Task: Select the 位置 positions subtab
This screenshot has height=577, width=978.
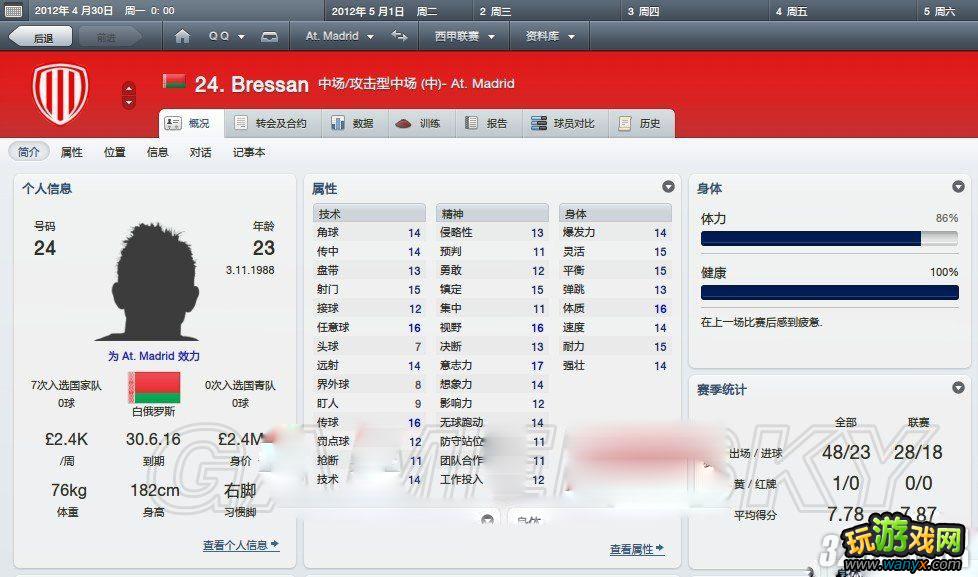Action: click(x=114, y=152)
